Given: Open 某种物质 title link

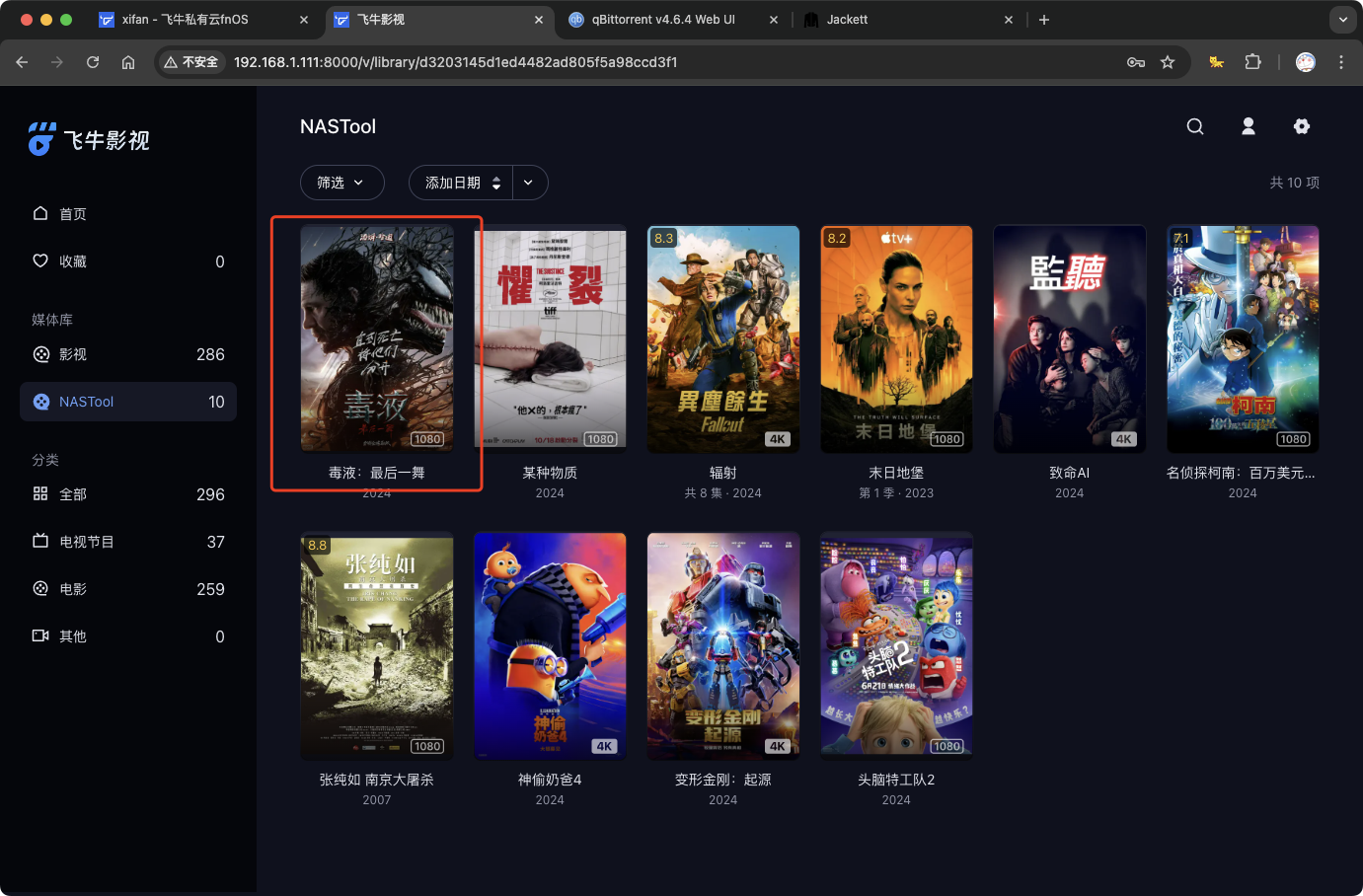Looking at the screenshot, I should point(550,473).
